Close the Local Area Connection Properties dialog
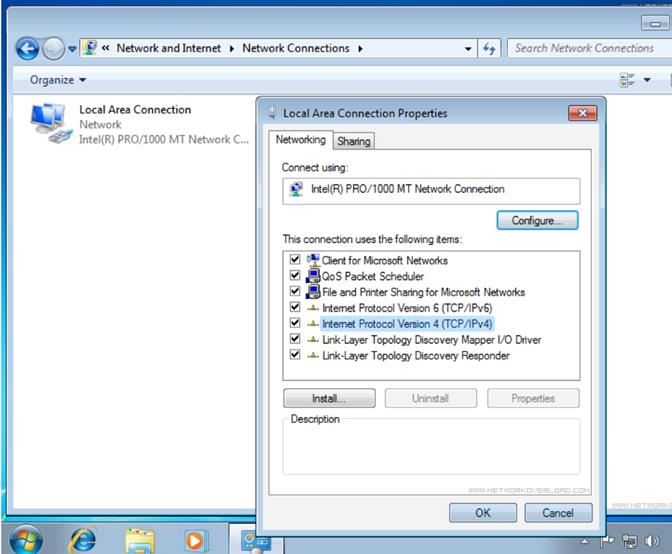The image size is (672, 554). 583,113
